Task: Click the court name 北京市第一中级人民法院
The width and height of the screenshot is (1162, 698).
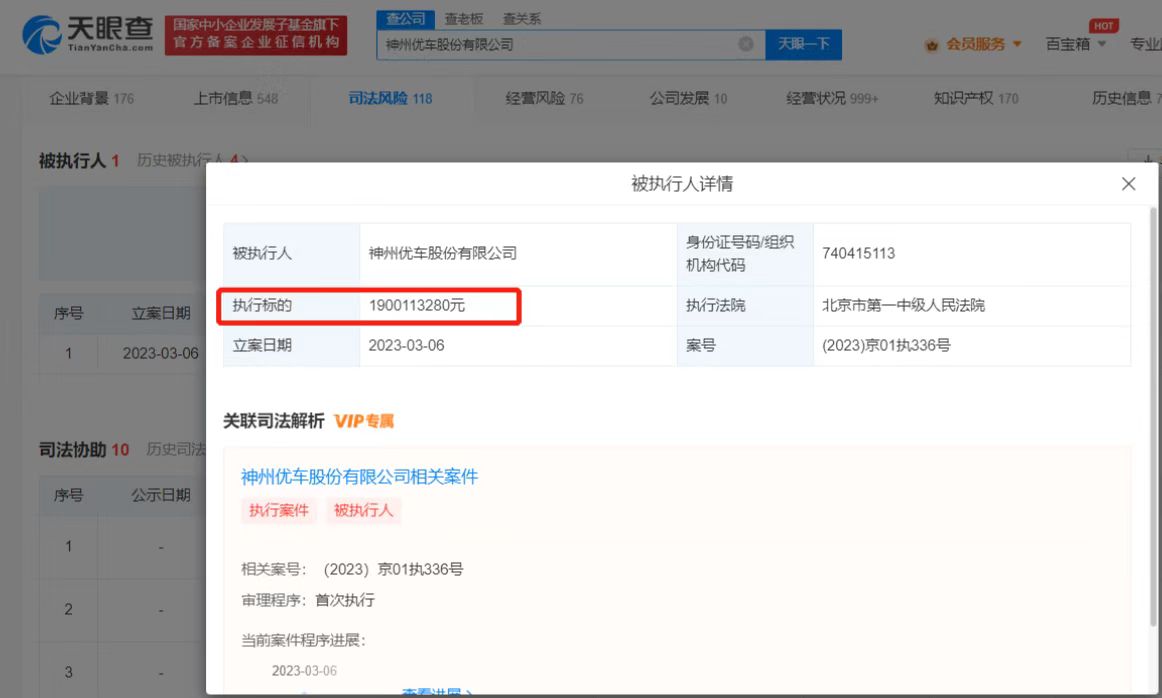Action: click(903, 305)
